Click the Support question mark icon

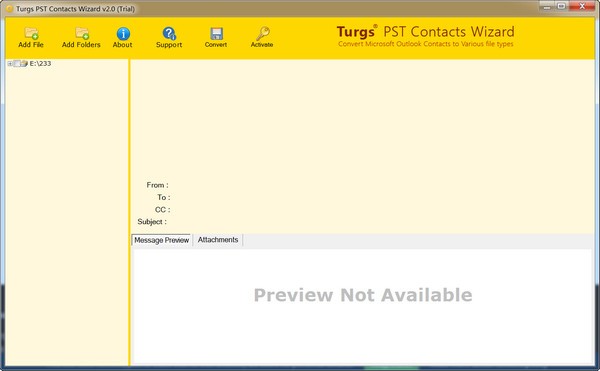pyautogui.click(x=169, y=34)
